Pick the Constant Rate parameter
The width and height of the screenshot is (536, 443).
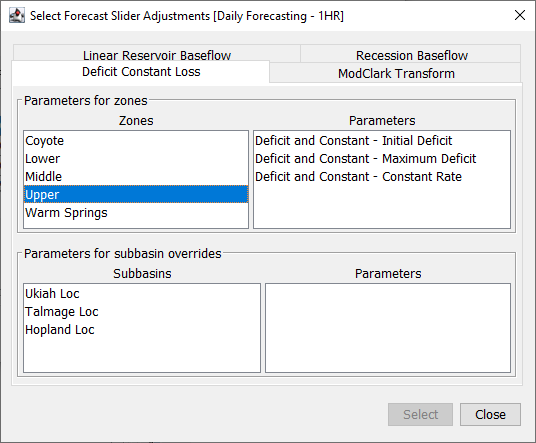pos(382,177)
